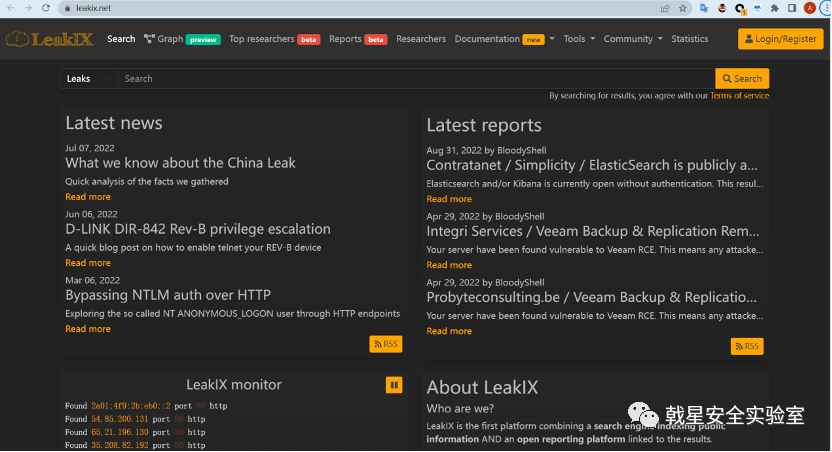The image size is (832, 452).
Task: Read more on the Probyteconsulting.be report
Action: click(x=449, y=331)
